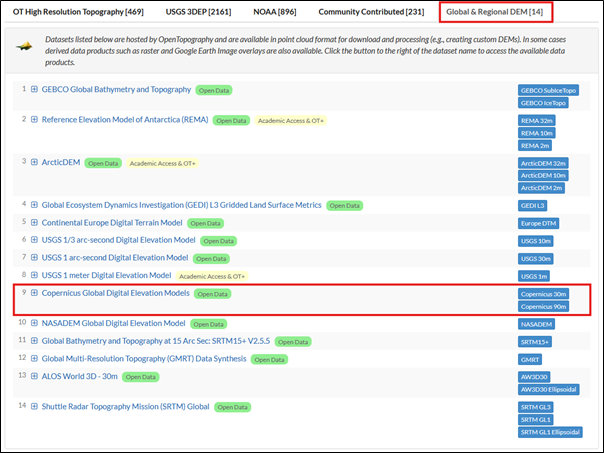Click the SRTM GL3 button
This screenshot has width=604, height=453.
pyautogui.click(x=536, y=407)
